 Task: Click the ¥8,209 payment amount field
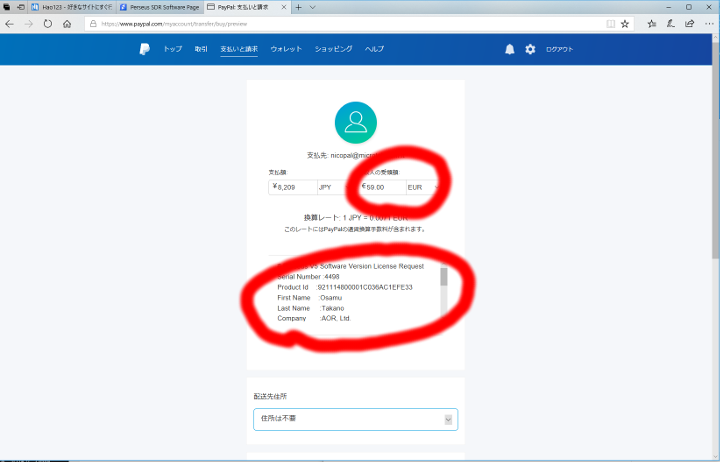(292, 187)
